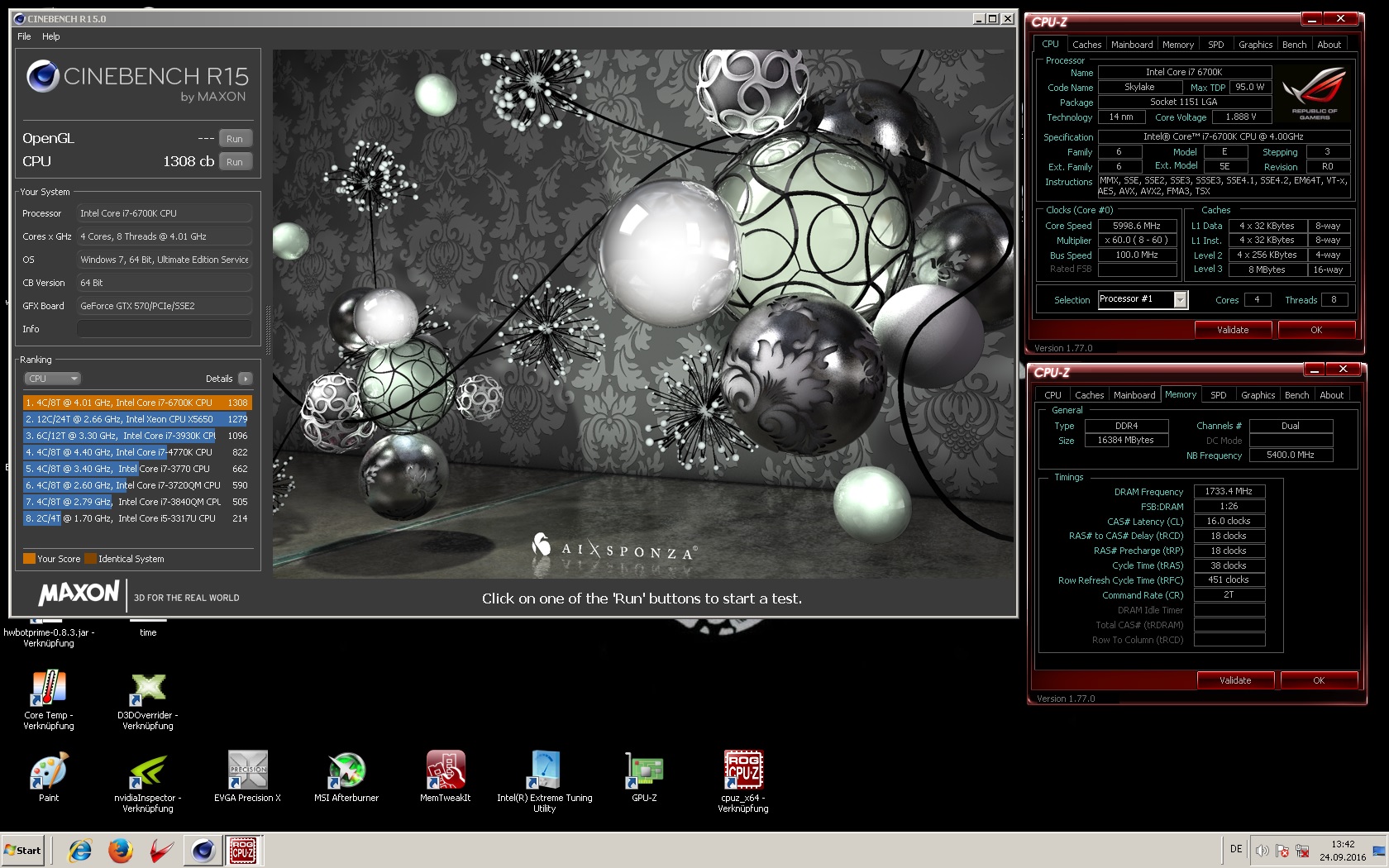Image resolution: width=1389 pixels, height=868 pixels.
Task: Open SPD tab in lower CPU-Z window
Action: pyautogui.click(x=1218, y=395)
